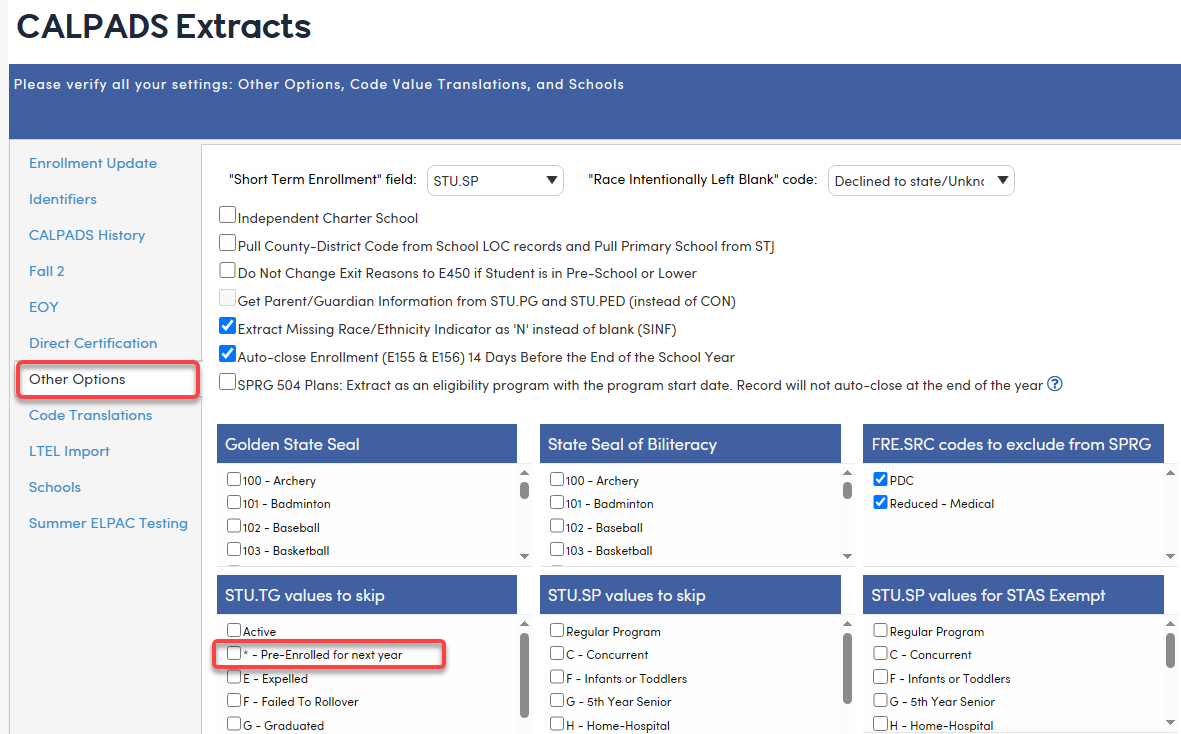Check 103 - Basketball under State Seal of Biliteracy

tap(557, 550)
